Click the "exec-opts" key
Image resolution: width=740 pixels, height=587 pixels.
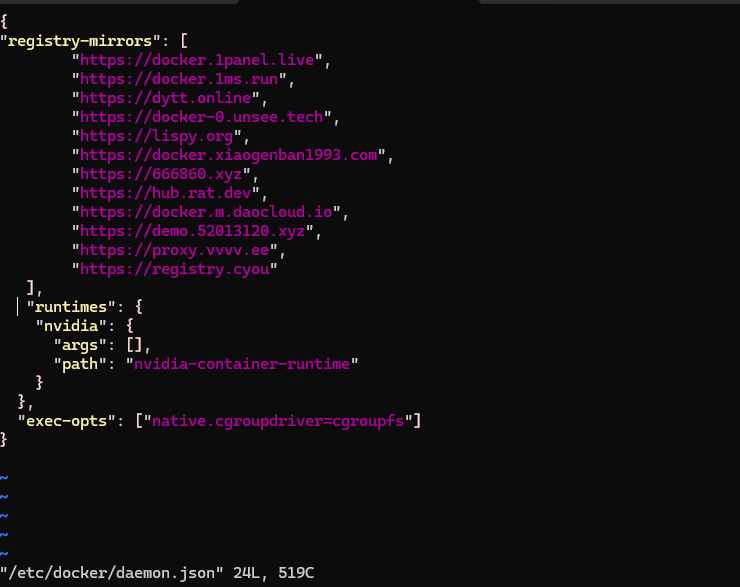coord(67,420)
